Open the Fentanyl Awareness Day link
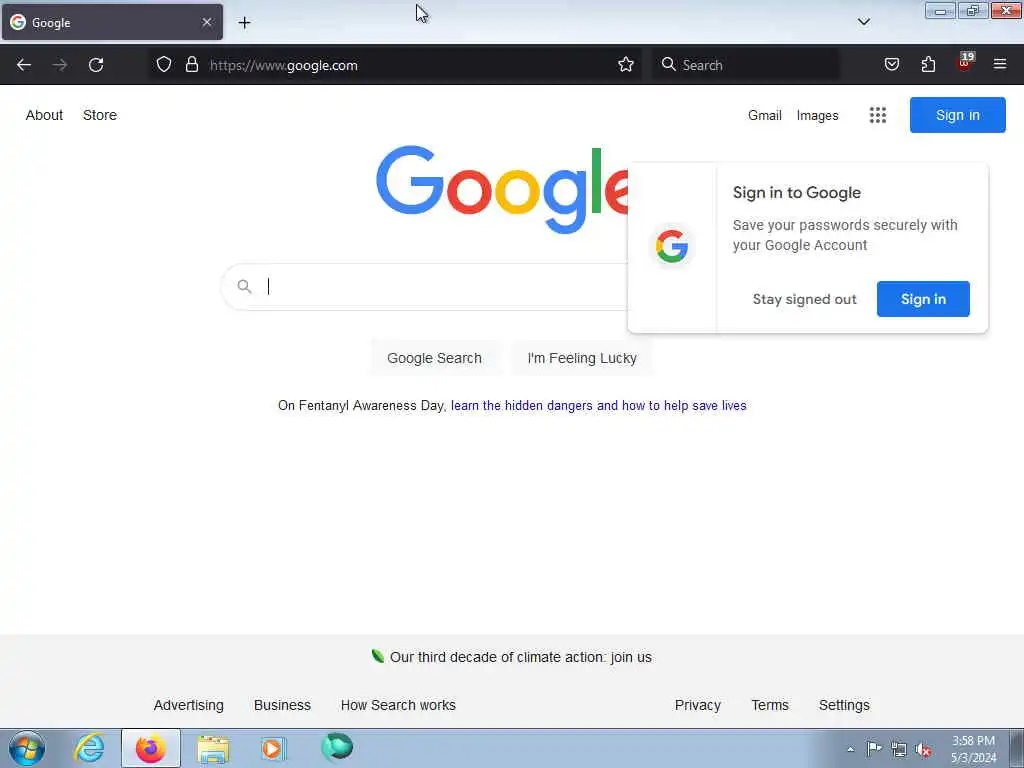The height and width of the screenshot is (768, 1024). tap(598, 406)
